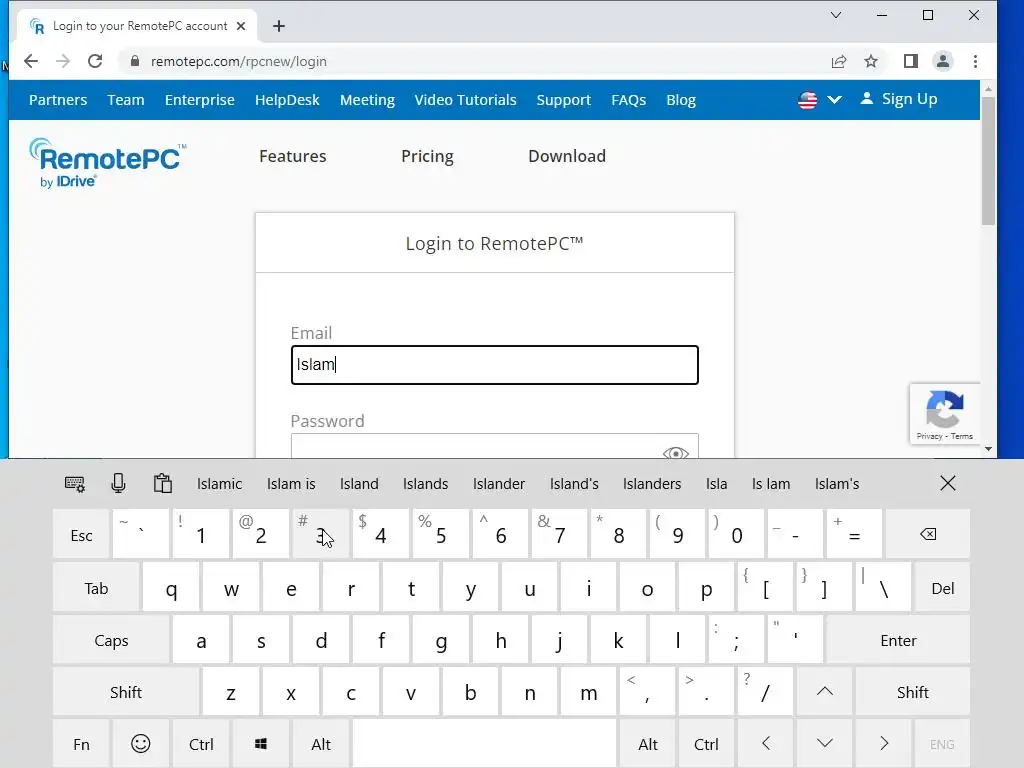The width and height of the screenshot is (1024, 768).
Task: Close the RemotePC login tab
Action: 241,26
